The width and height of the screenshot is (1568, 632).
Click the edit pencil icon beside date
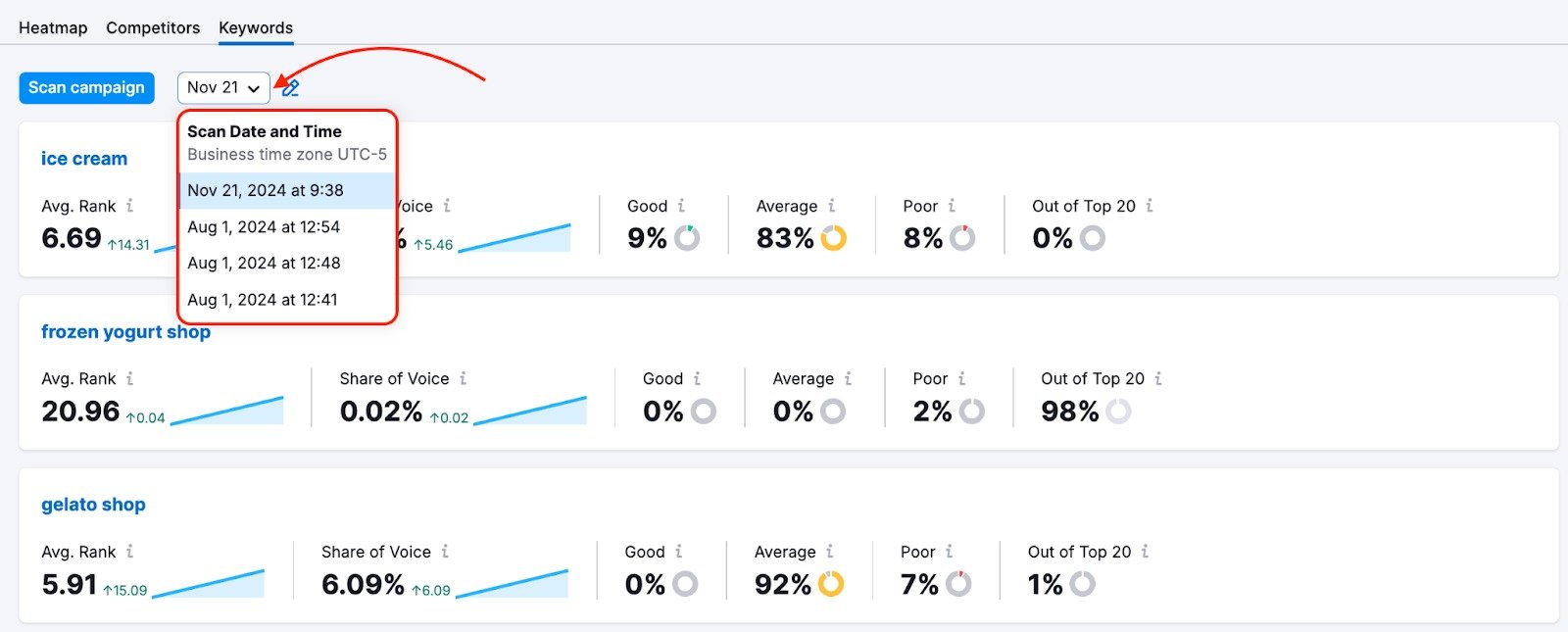(x=290, y=88)
